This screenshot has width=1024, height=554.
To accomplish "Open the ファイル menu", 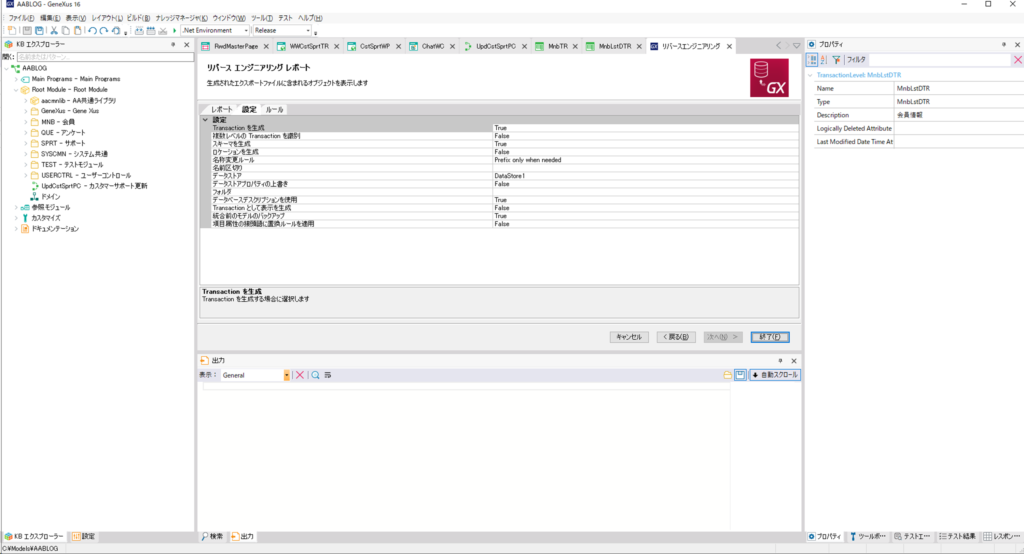I will (x=22, y=18).
